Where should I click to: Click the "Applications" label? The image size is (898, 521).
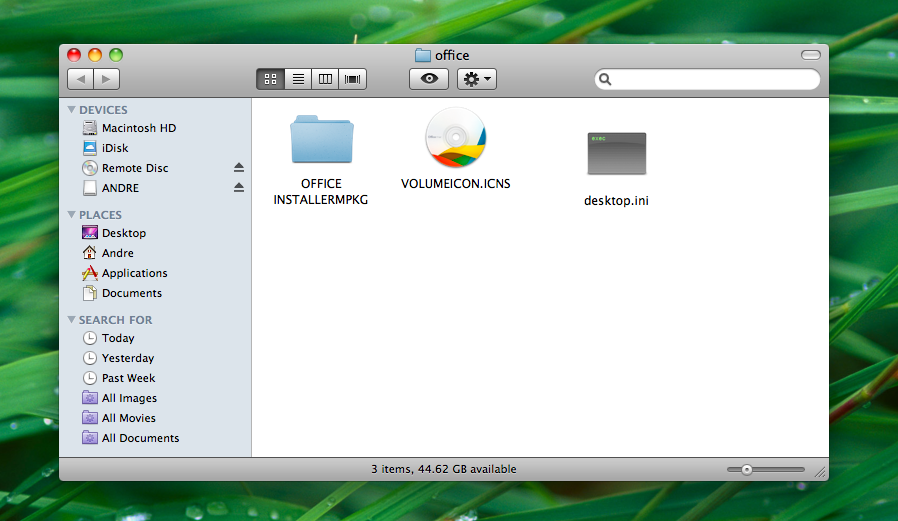[135, 273]
